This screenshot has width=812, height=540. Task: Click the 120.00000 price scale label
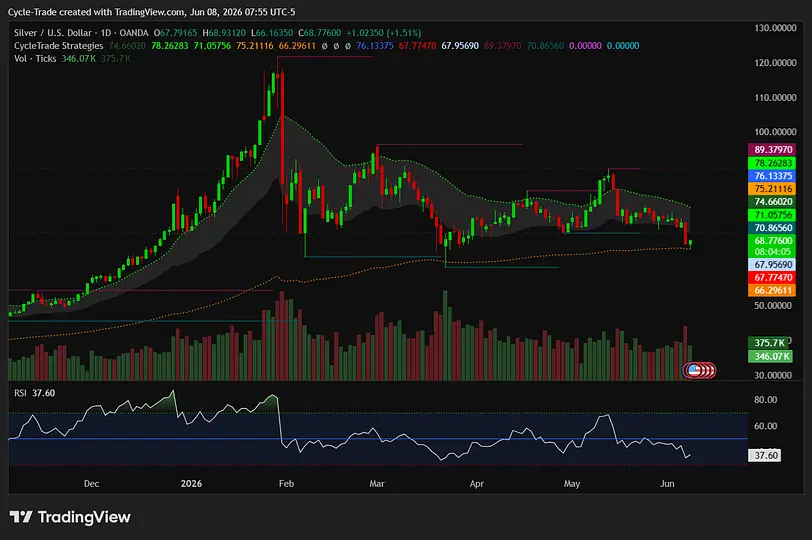pos(775,63)
